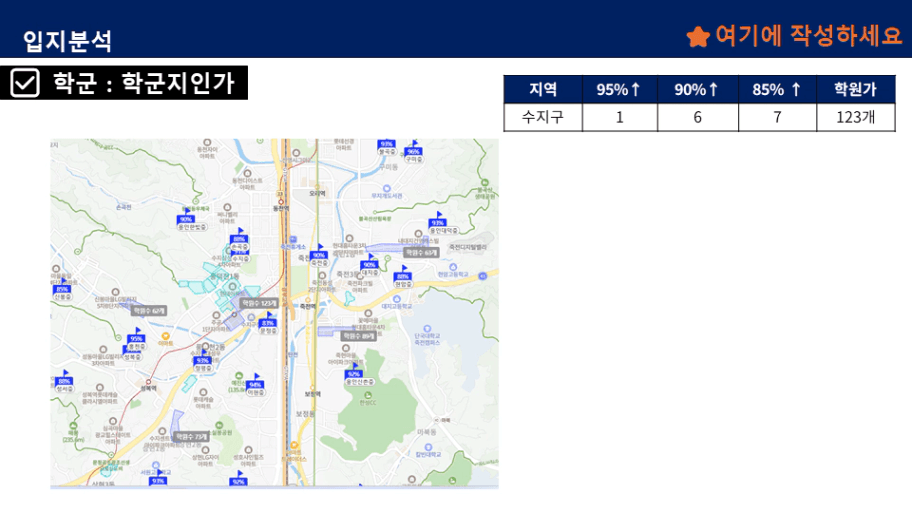The image size is (912, 513).
Task: Click the 학원수 123개 map label
Action: point(260,303)
